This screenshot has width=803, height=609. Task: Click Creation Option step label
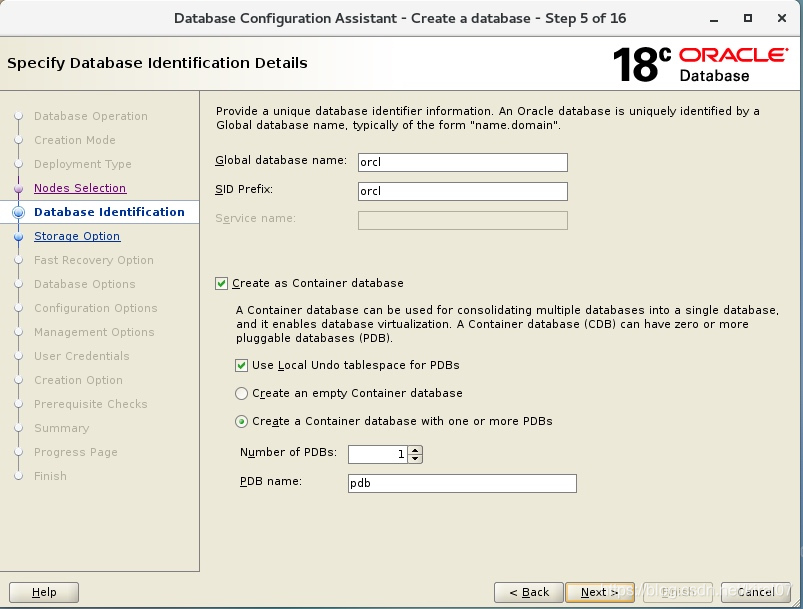pyautogui.click(x=78, y=380)
